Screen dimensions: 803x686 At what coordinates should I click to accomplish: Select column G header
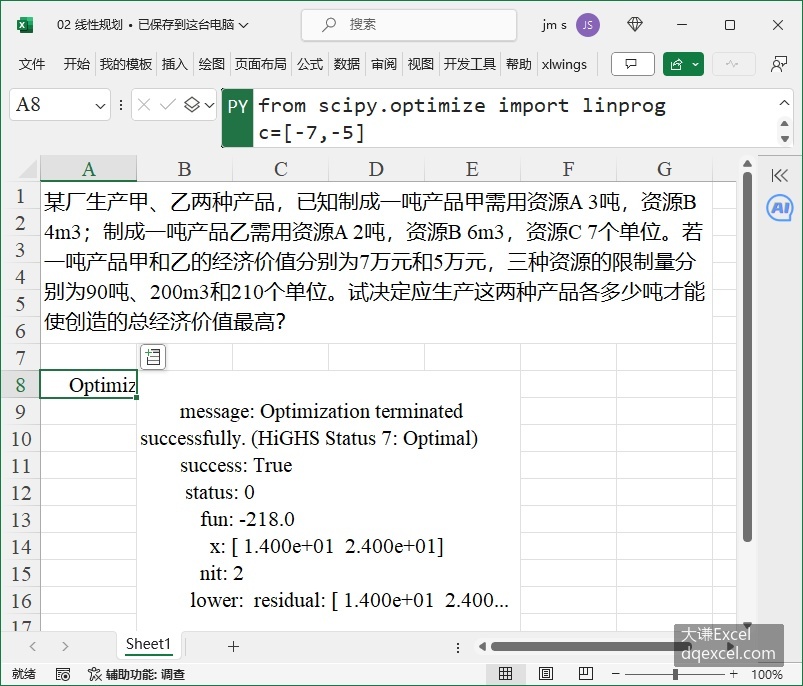[x=664, y=169]
